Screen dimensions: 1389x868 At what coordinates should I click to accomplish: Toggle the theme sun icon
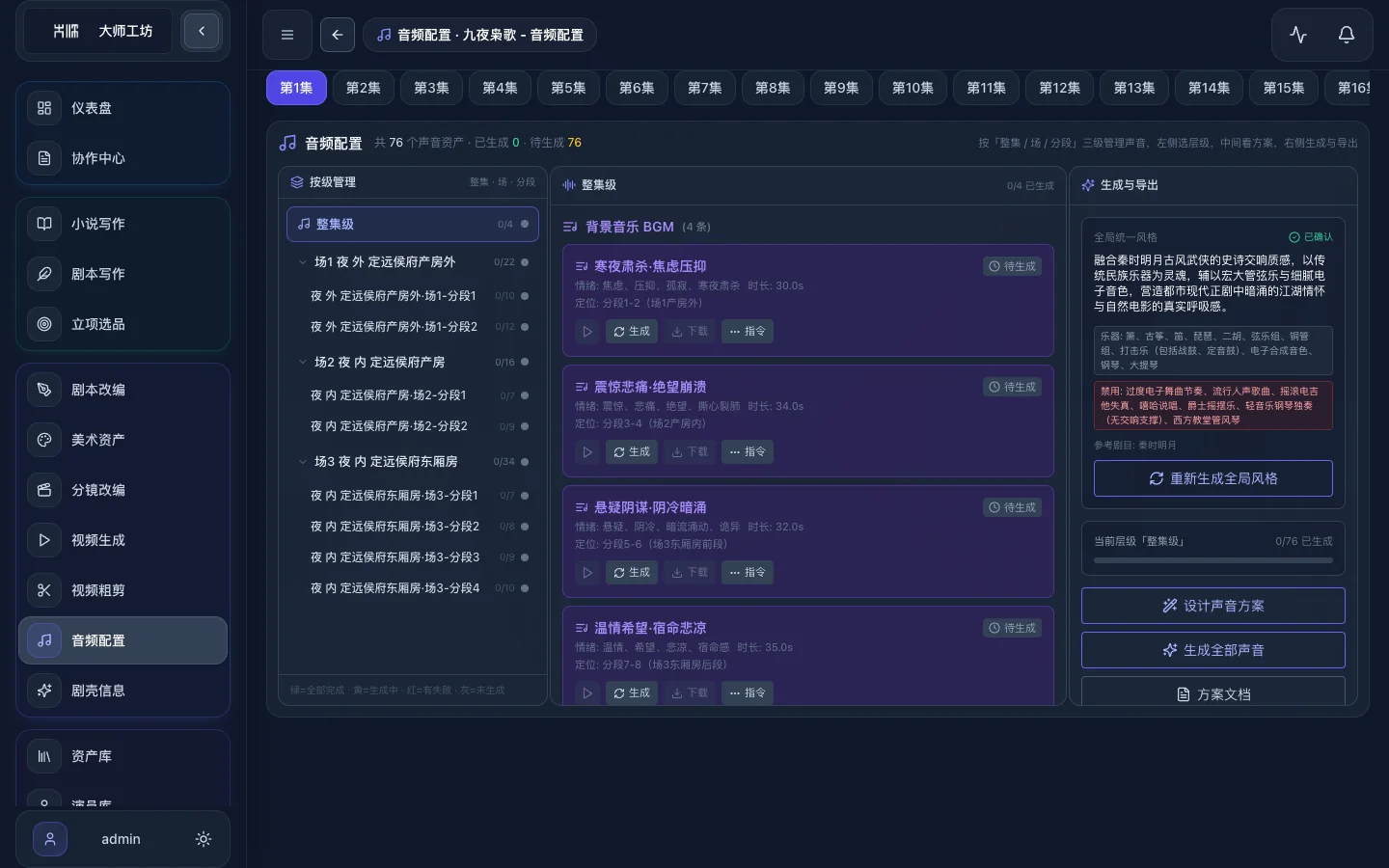point(204,839)
